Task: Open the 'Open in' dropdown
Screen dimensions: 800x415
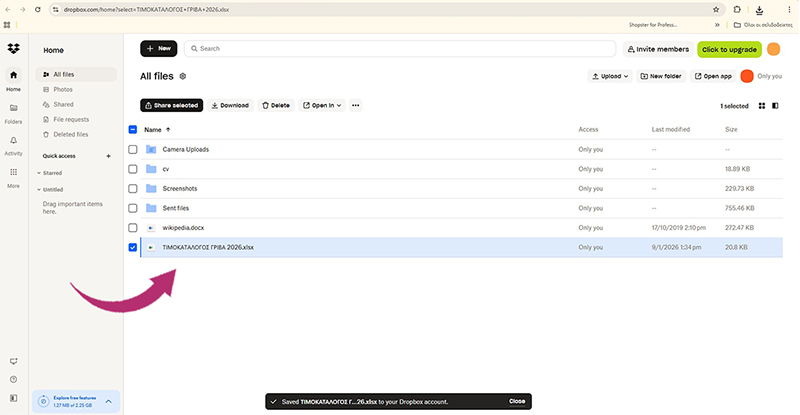Action: [x=322, y=105]
